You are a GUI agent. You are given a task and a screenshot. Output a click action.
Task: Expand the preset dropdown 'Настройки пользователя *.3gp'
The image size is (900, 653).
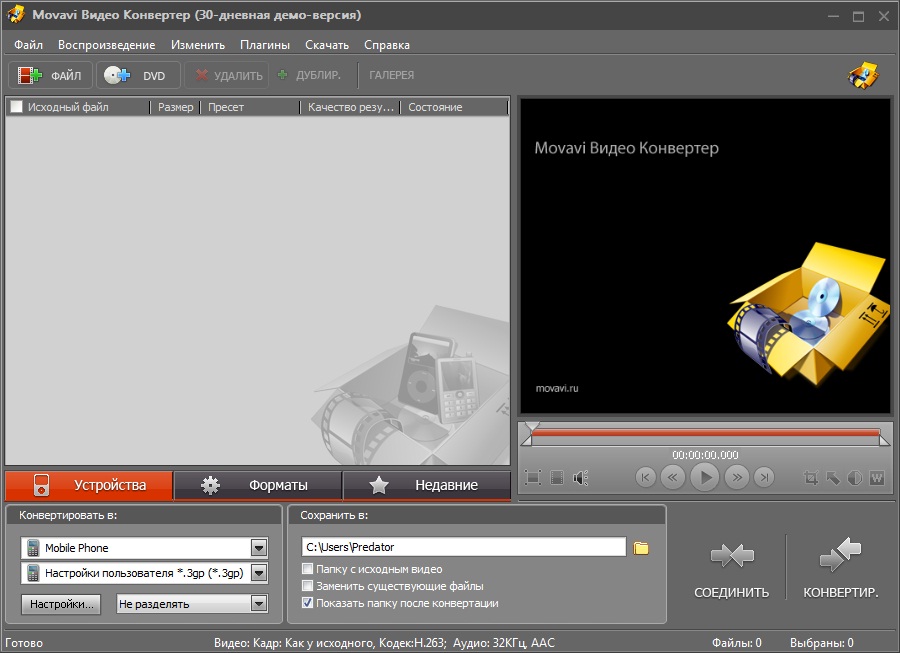click(x=259, y=573)
